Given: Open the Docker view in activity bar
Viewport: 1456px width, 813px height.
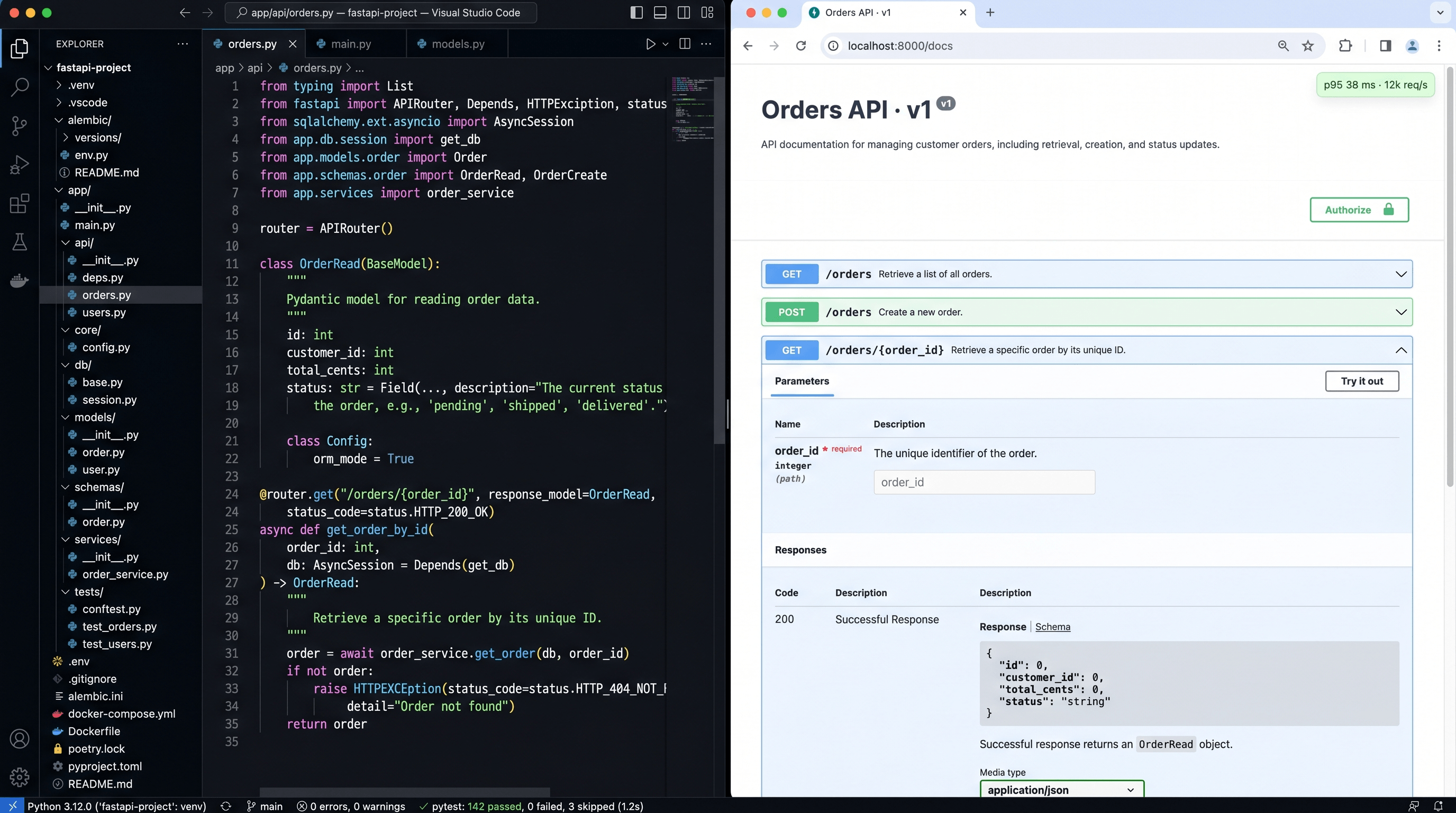Looking at the screenshot, I should coord(20,281).
